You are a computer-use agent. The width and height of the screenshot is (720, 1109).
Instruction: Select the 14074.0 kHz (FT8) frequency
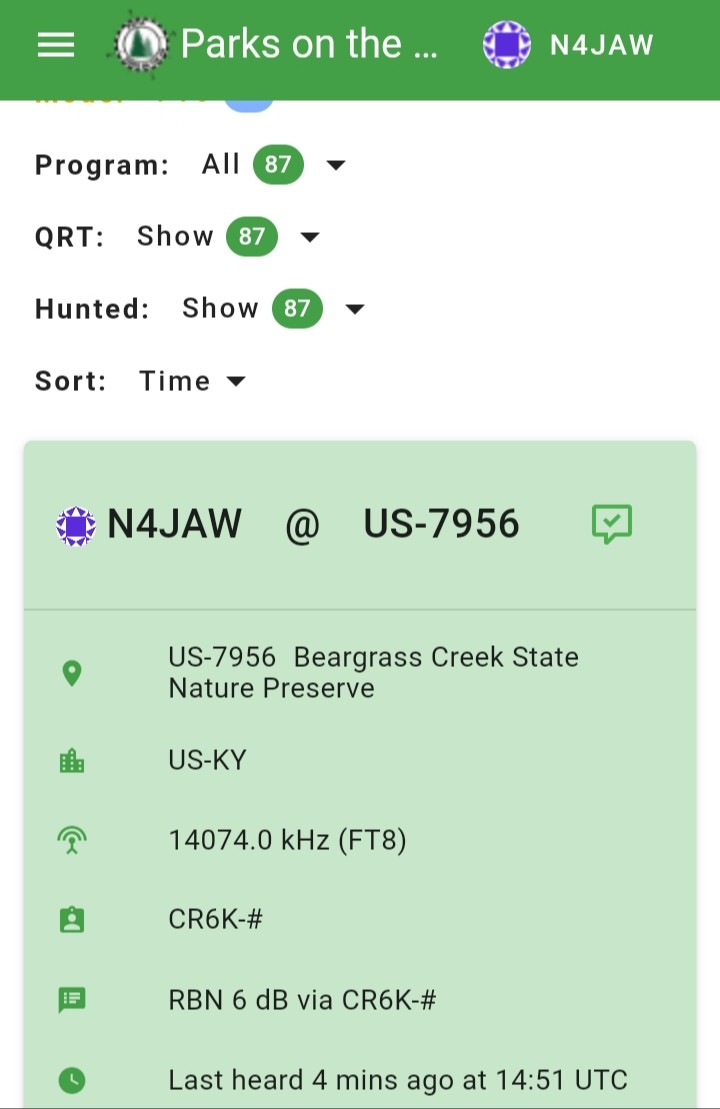coord(287,840)
